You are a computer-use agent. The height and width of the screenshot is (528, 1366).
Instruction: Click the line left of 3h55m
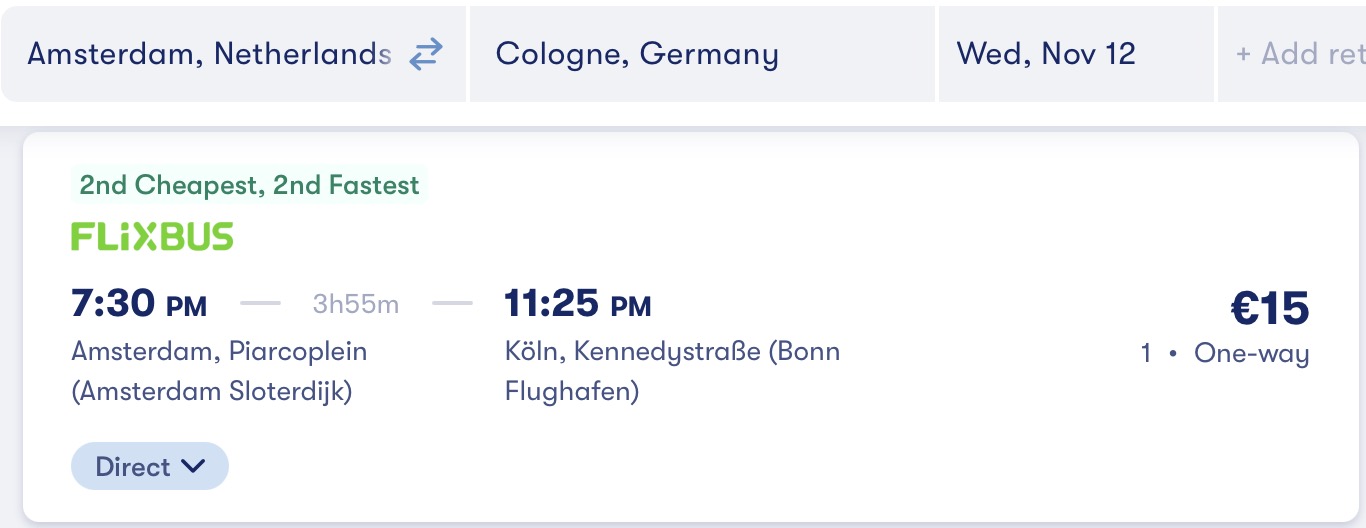[262, 304]
